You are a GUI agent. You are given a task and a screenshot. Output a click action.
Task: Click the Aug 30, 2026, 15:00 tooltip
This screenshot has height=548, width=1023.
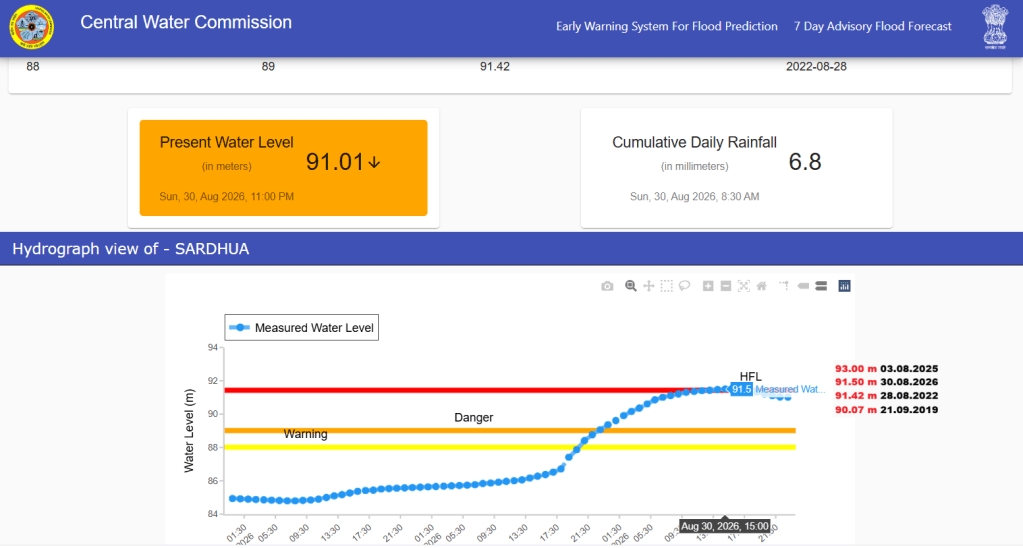tap(725, 526)
